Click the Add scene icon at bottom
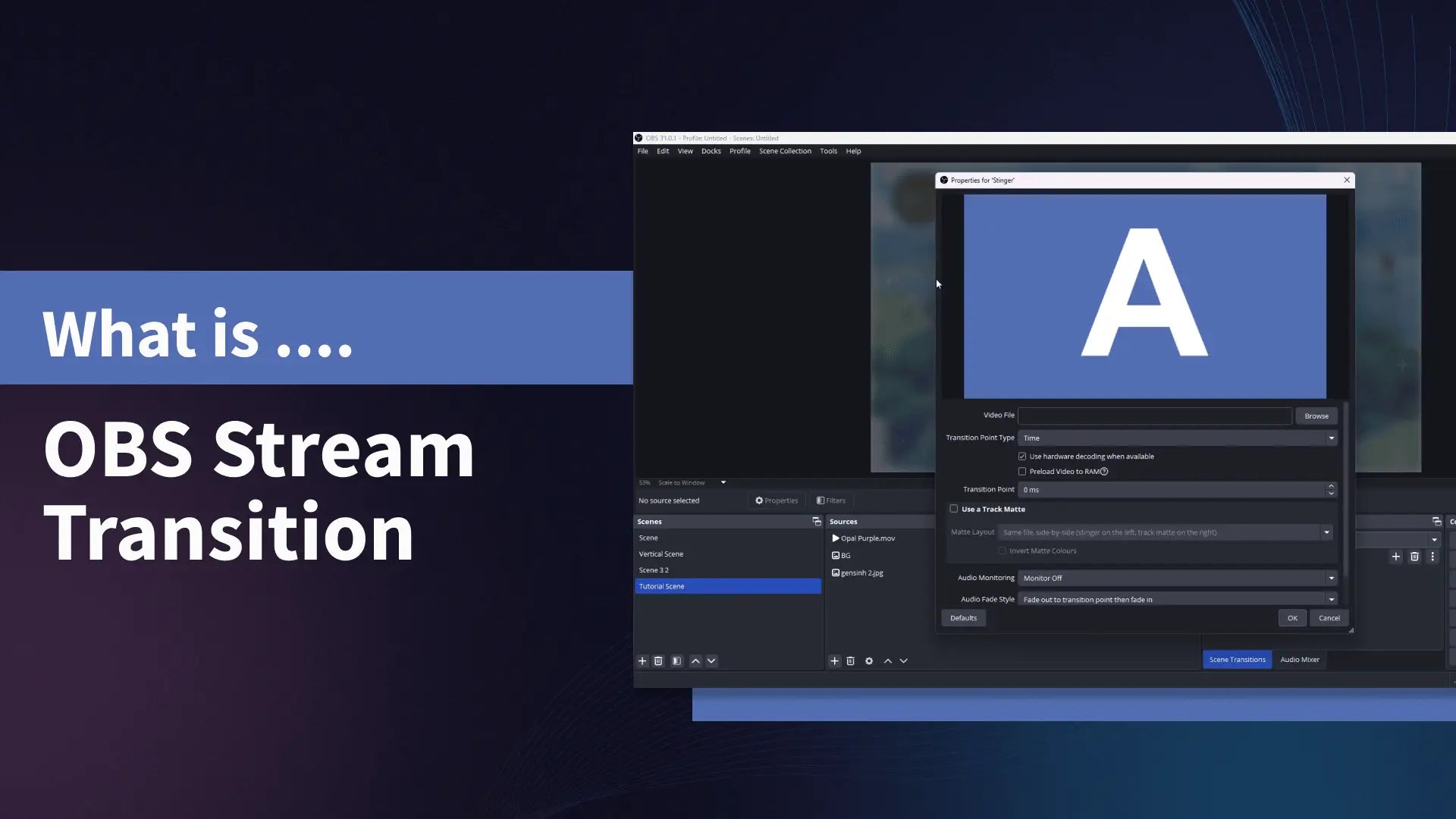 642,660
